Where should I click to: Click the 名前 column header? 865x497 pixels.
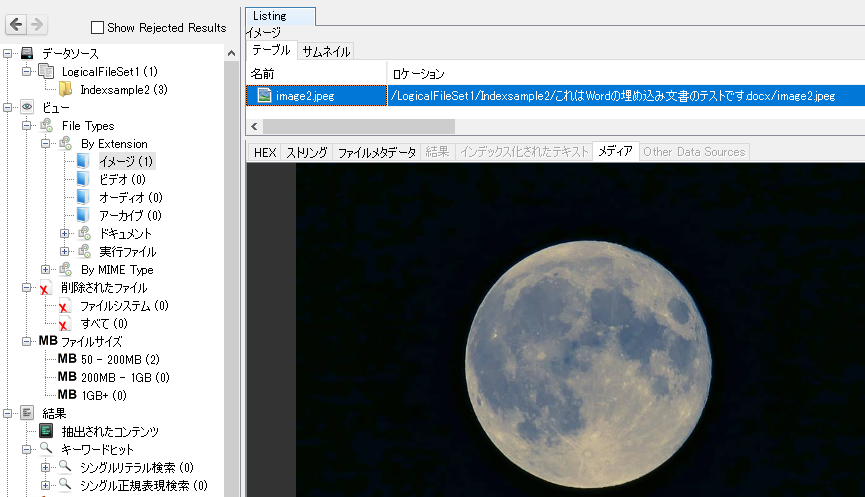tap(317, 73)
